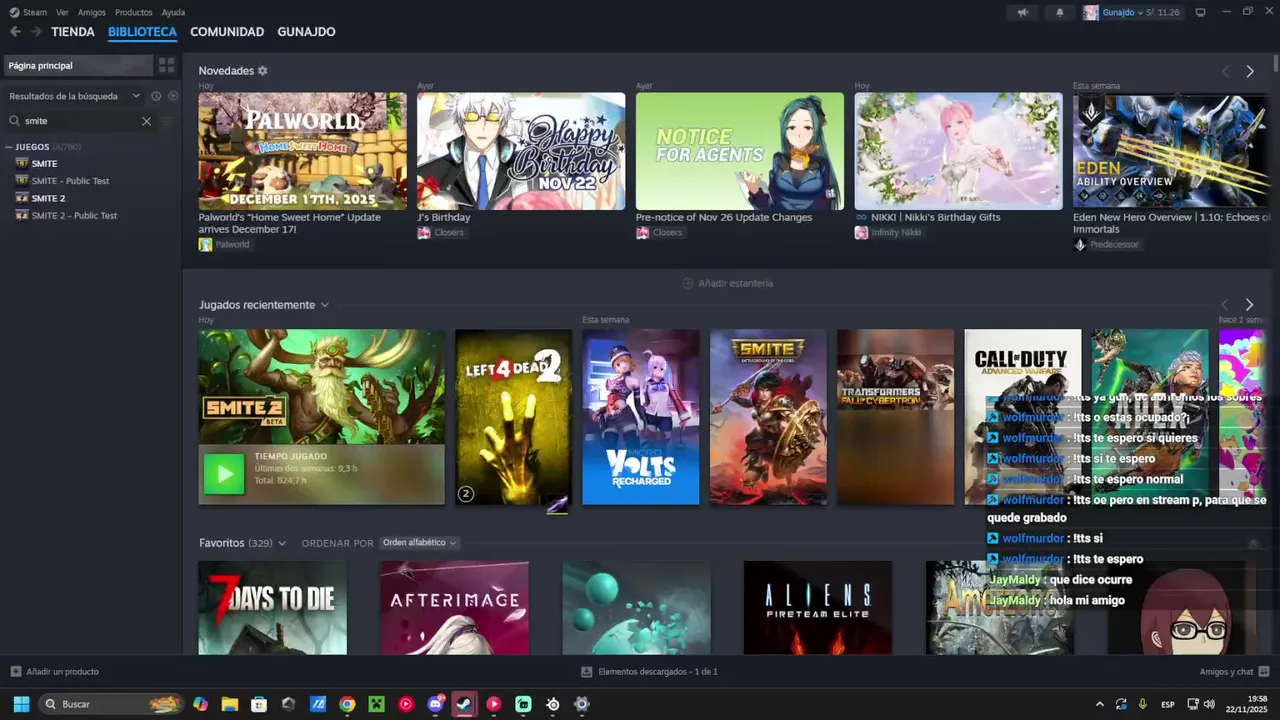Open advanced filters beside the search box
Viewport: 1280px width, 720px height.
click(167, 121)
